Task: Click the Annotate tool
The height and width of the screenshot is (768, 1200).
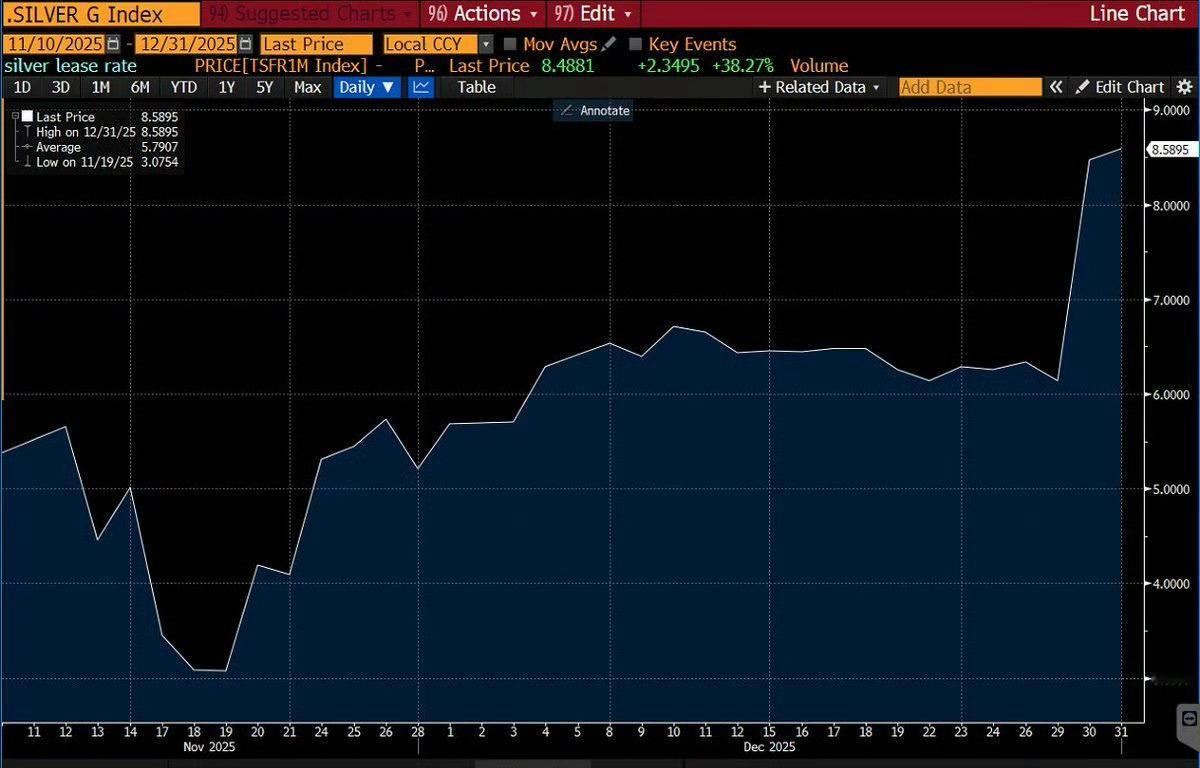Action: [594, 110]
